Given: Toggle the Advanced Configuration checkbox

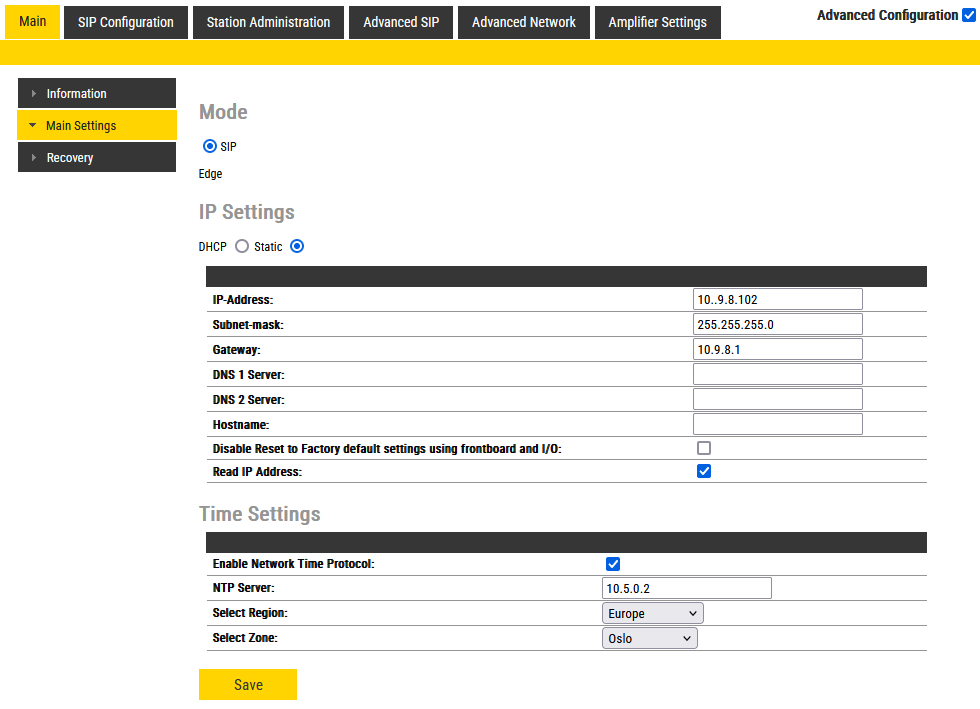Looking at the screenshot, I should coord(968,15).
